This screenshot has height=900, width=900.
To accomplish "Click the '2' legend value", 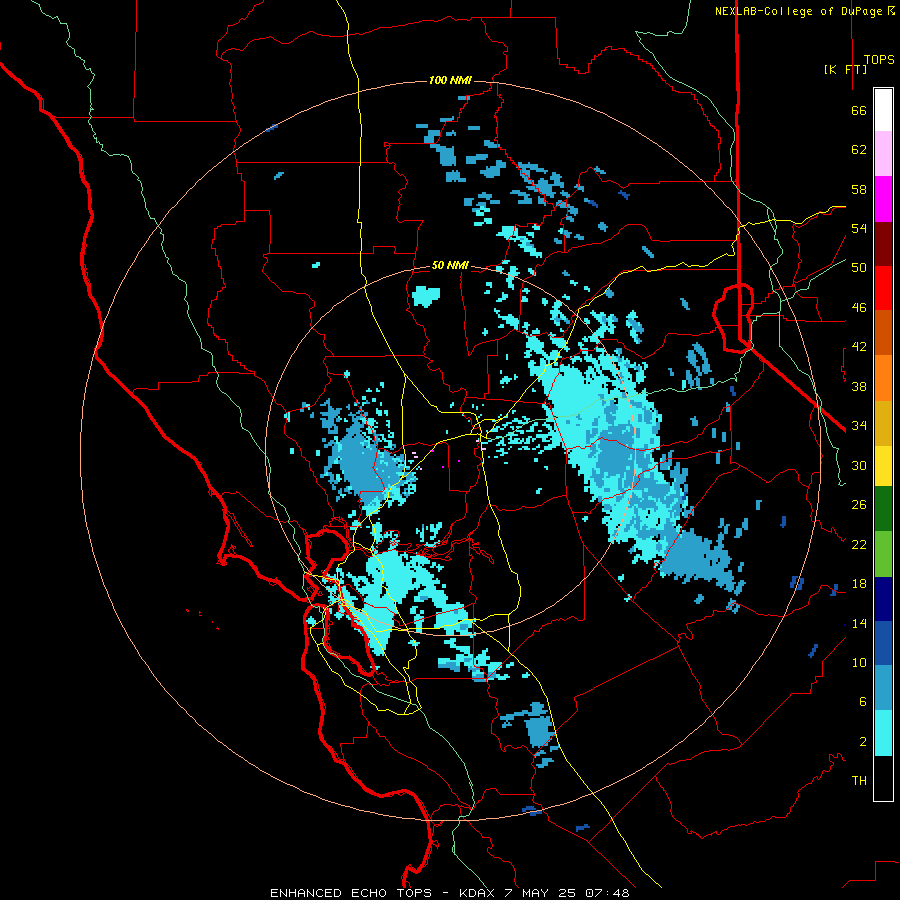I will [863, 742].
